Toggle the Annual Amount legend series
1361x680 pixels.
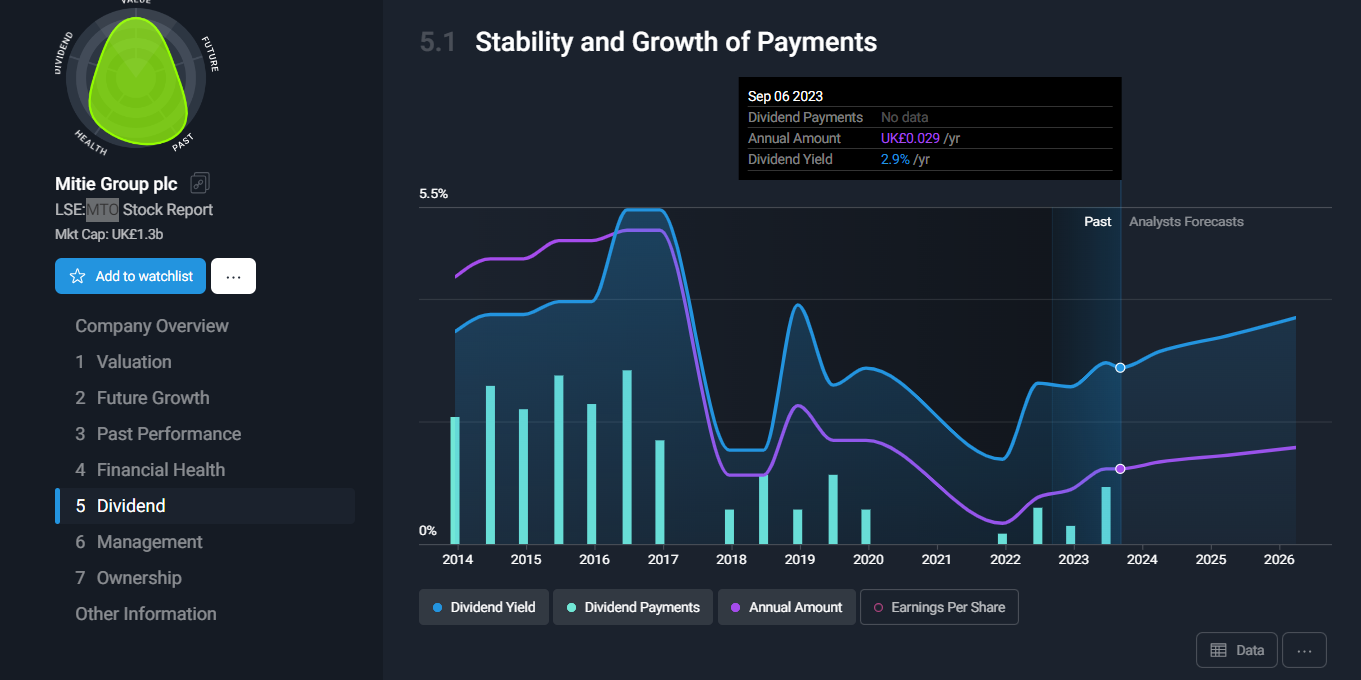point(787,607)
